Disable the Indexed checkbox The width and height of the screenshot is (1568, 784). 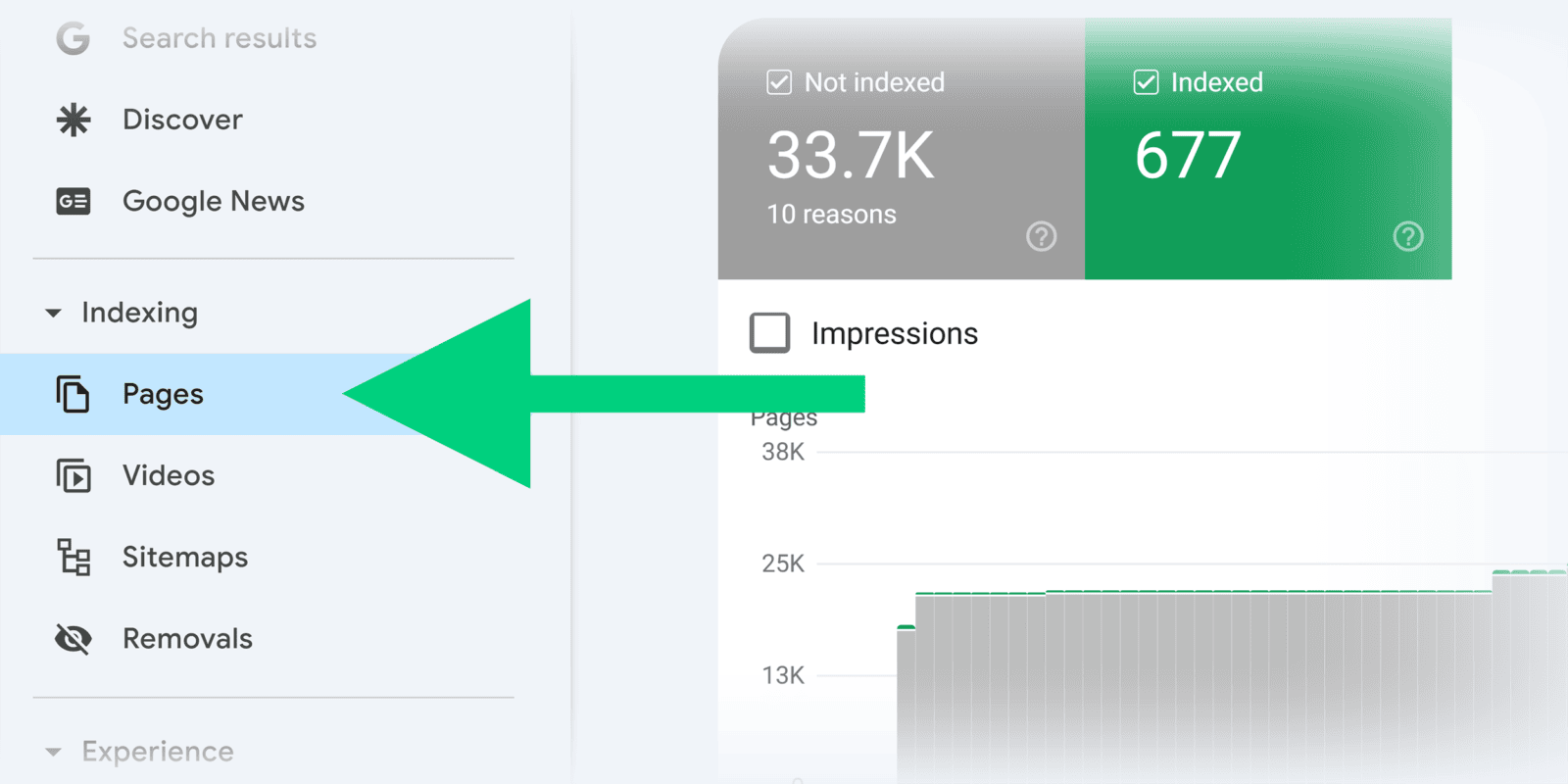tap(1146, 82)
